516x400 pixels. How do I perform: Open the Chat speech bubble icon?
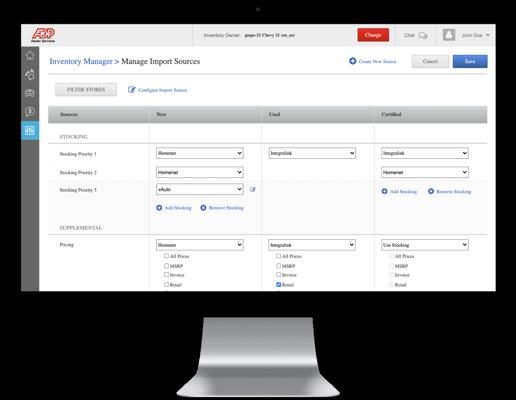pyautogui.click(x=423, y=35)
